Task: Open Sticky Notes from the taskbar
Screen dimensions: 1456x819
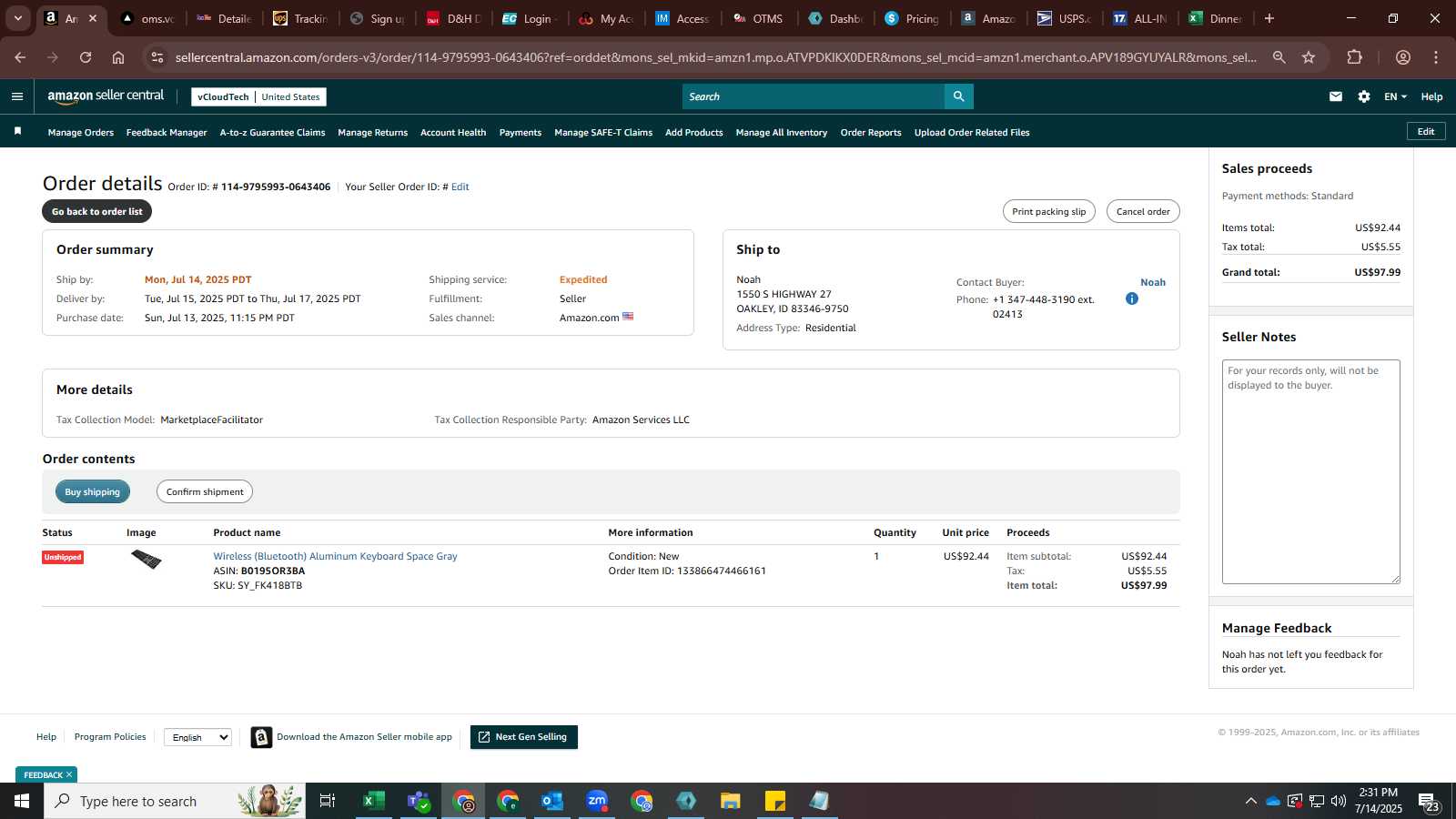Action: pos(775,801)
